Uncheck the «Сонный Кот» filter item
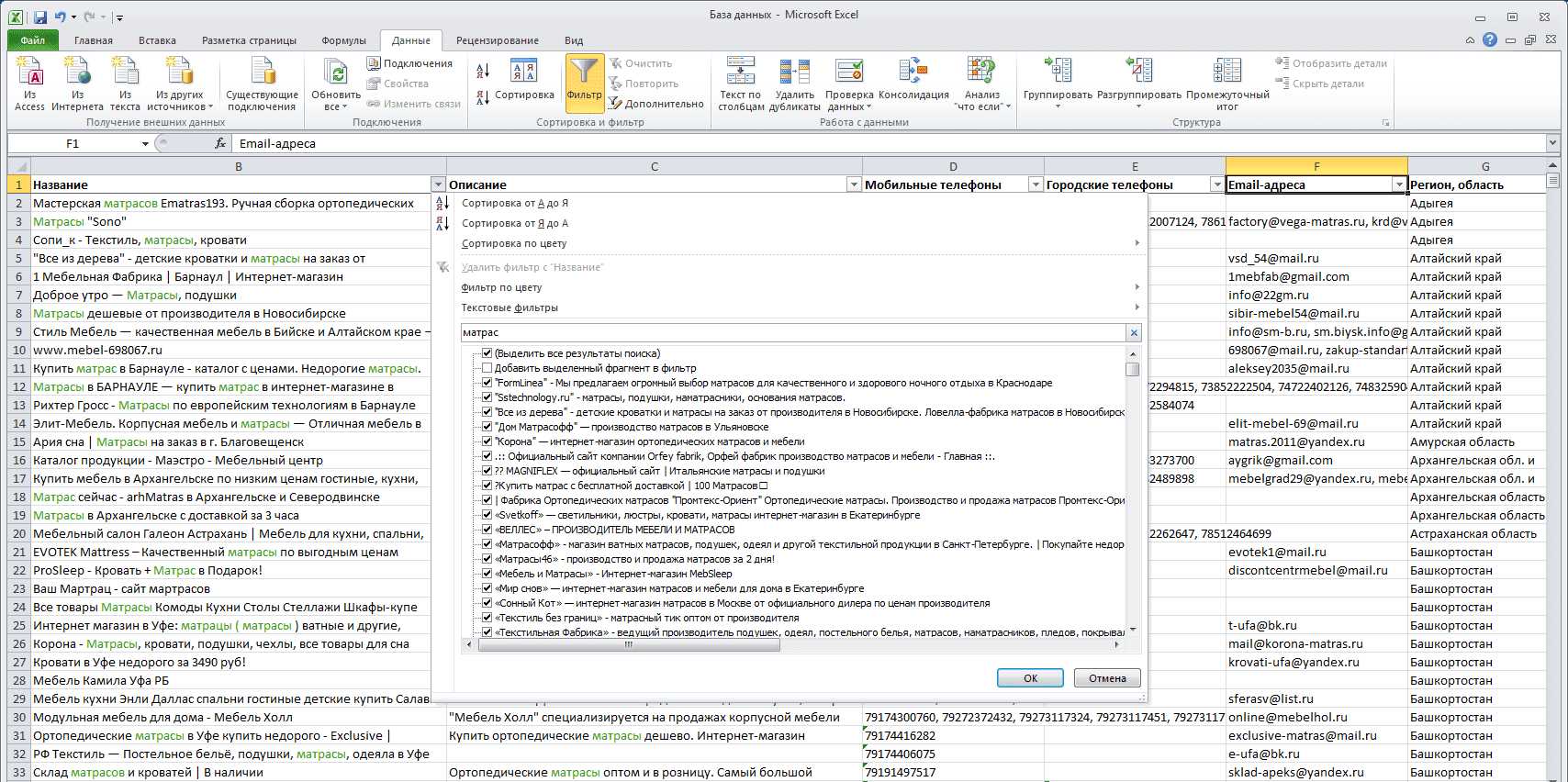Viewport: 1568px width, 782px height. (487, 603)
